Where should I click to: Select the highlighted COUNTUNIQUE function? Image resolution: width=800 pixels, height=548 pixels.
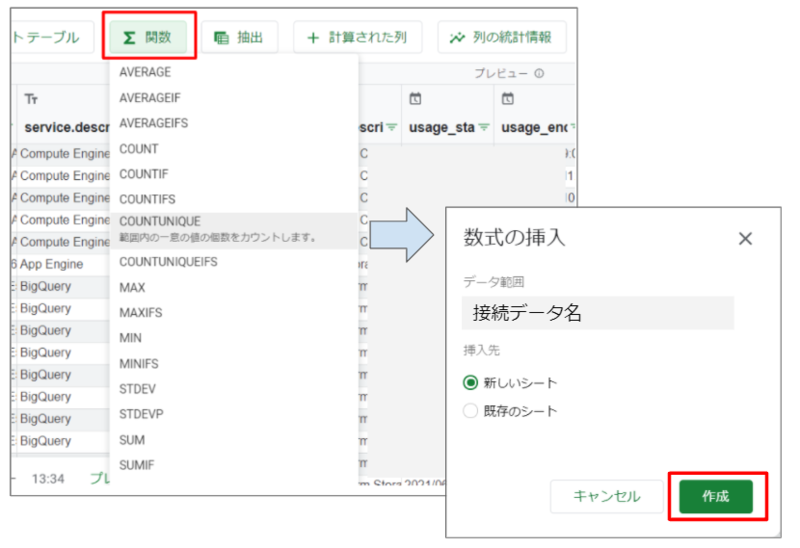coord(234,231)
